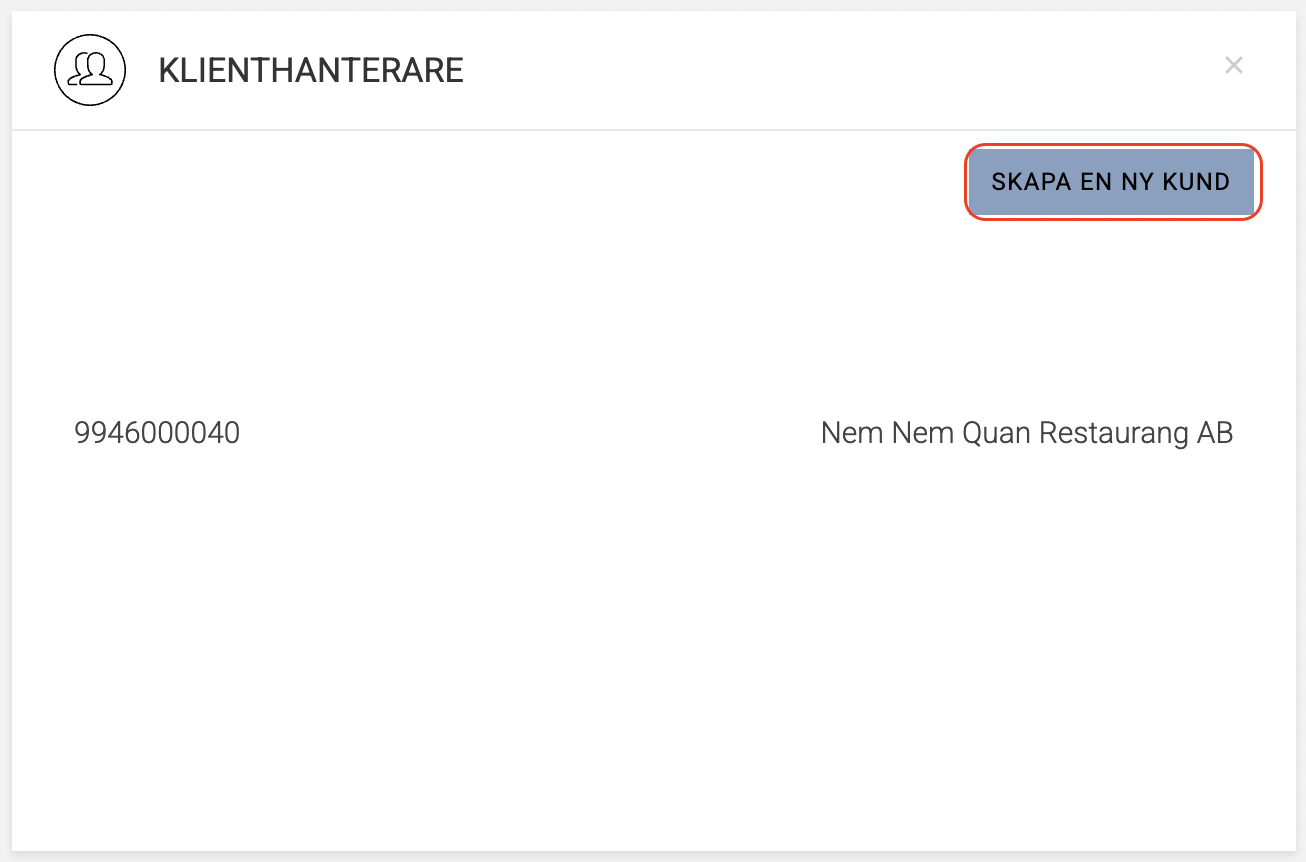1306x862 pixels.
Task: Select the client row in the list
Action: point(650,432)
